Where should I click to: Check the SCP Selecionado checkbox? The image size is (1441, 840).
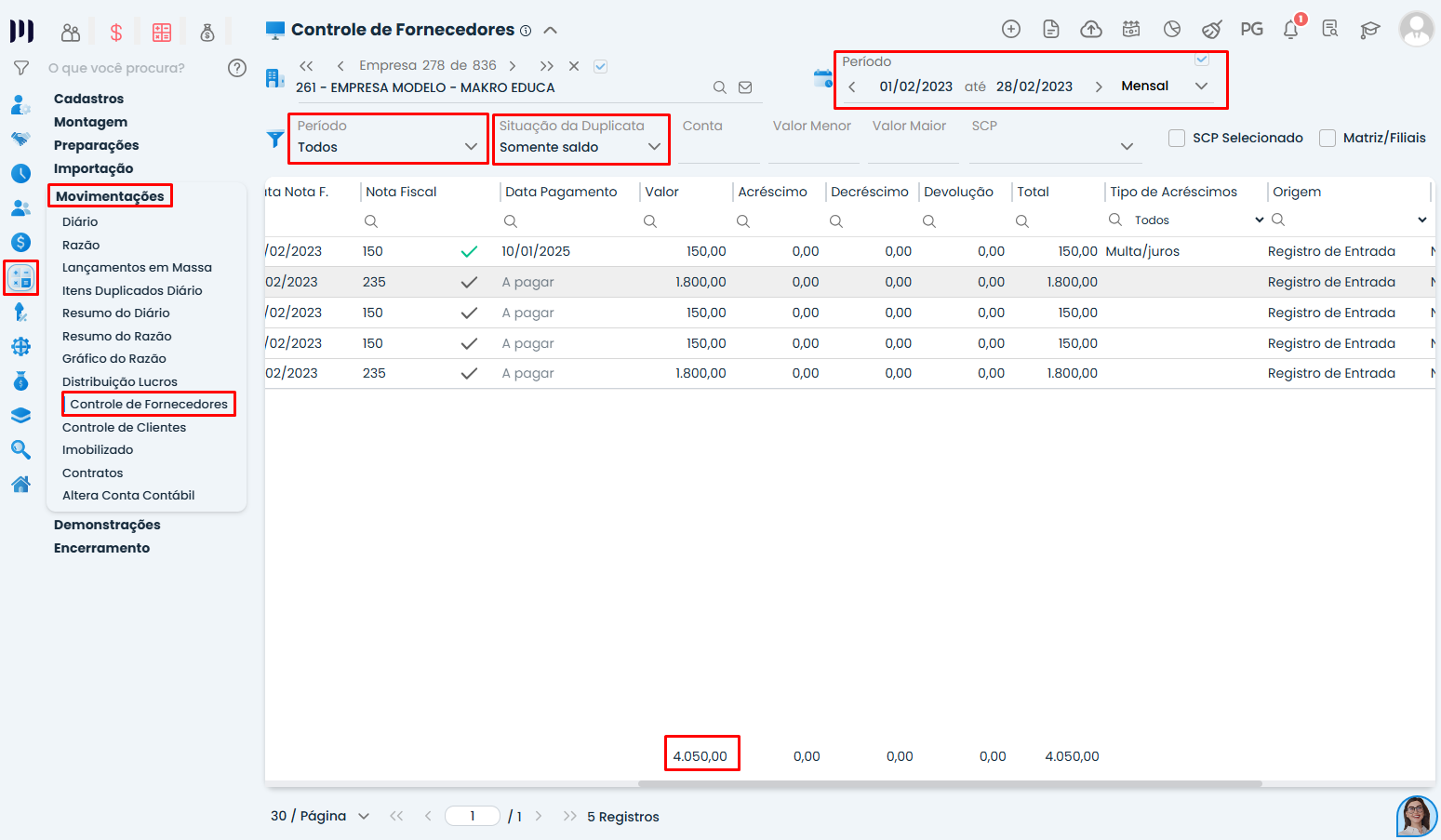1177,138
